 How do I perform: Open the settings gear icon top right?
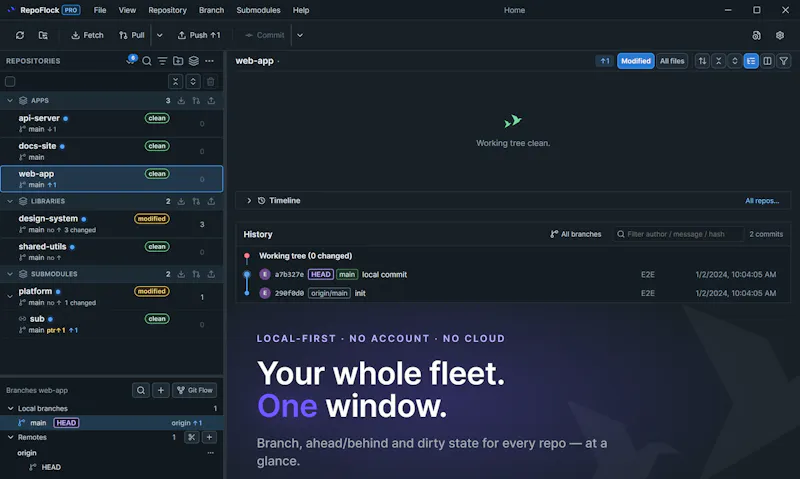click(x=780, y=35)
